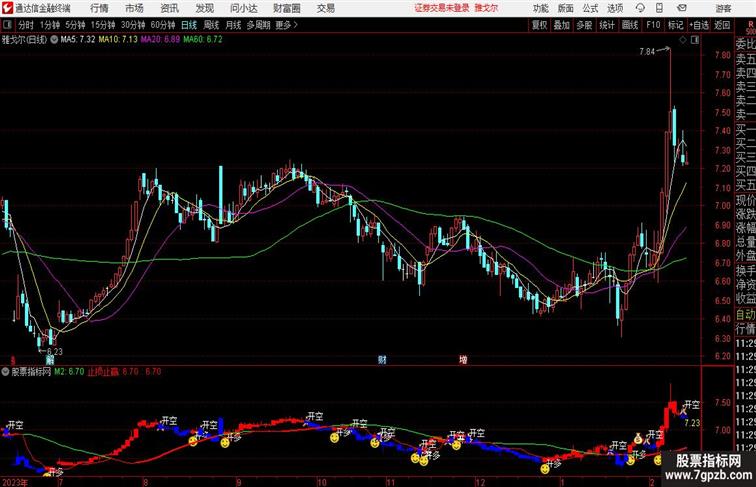Click the 增 event marker
Viewport: 756px width, 487px height.
point(463,360)
